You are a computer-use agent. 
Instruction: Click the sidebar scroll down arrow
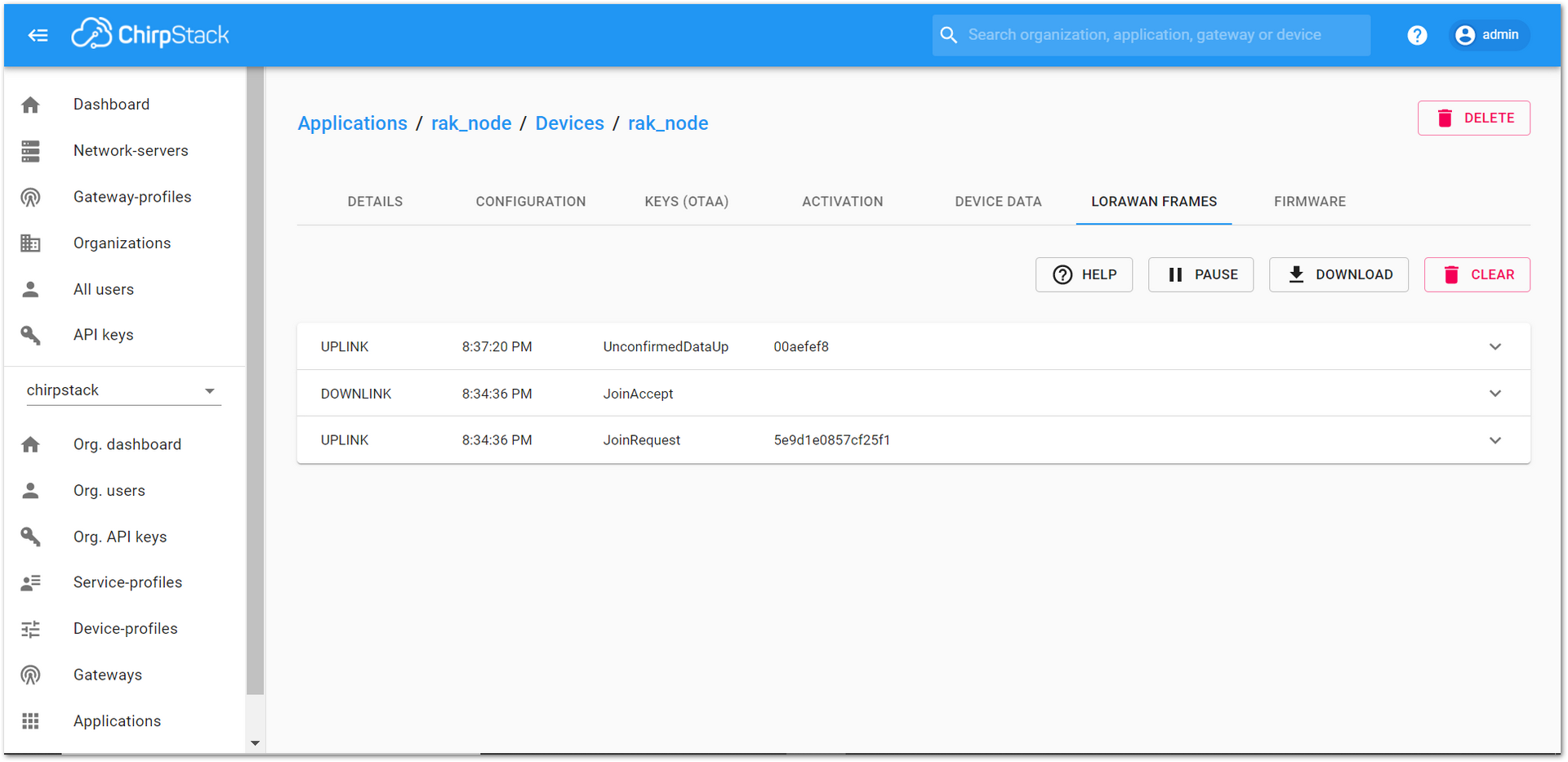255,743
